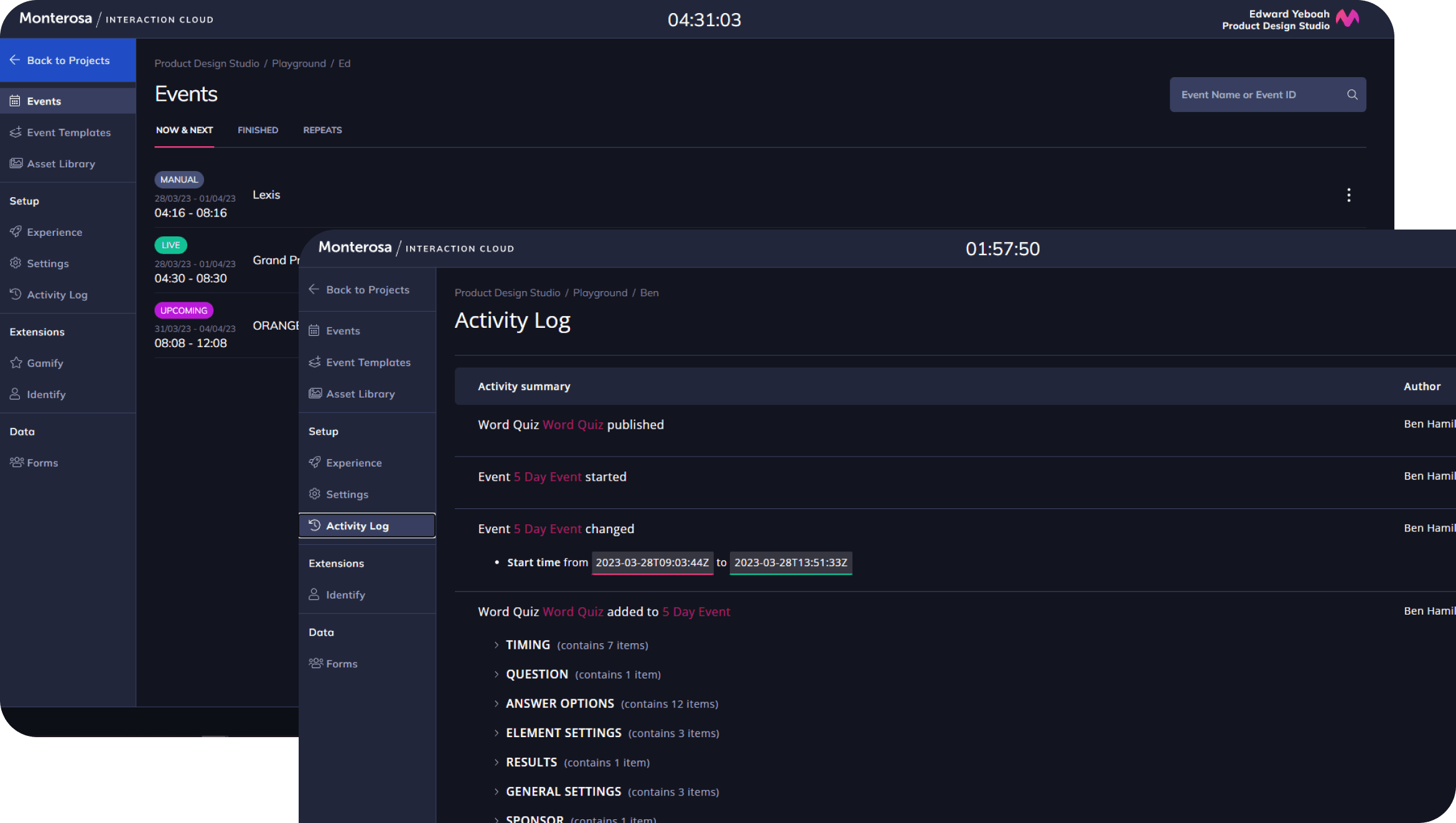The width and height of the screenshot is (1456, 823).
Task: Click the Forms people icon in front sidebar
Action: coord(315,663)
